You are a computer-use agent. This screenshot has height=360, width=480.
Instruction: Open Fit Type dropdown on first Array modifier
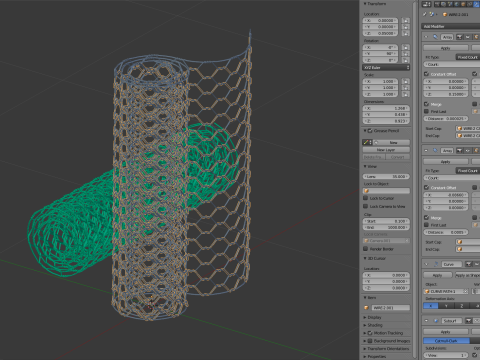point(468,57)
